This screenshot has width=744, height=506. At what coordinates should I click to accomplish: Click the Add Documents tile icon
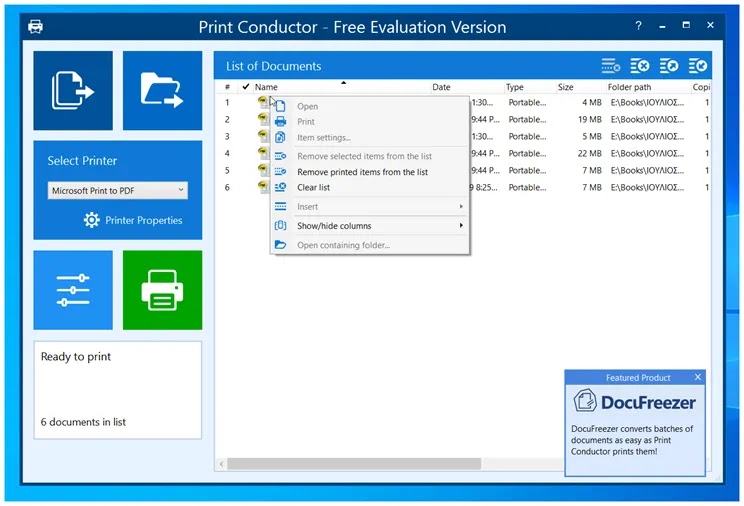[x=73, y=90]
